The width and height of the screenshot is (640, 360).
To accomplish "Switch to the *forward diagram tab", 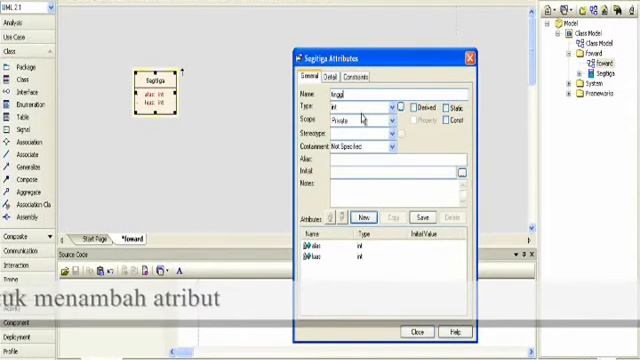I will [132, 239].
